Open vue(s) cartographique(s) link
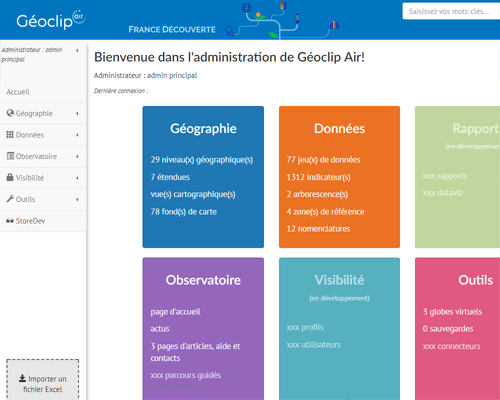Viewport: 500px width, 400px height. click(x=193, y=194)
